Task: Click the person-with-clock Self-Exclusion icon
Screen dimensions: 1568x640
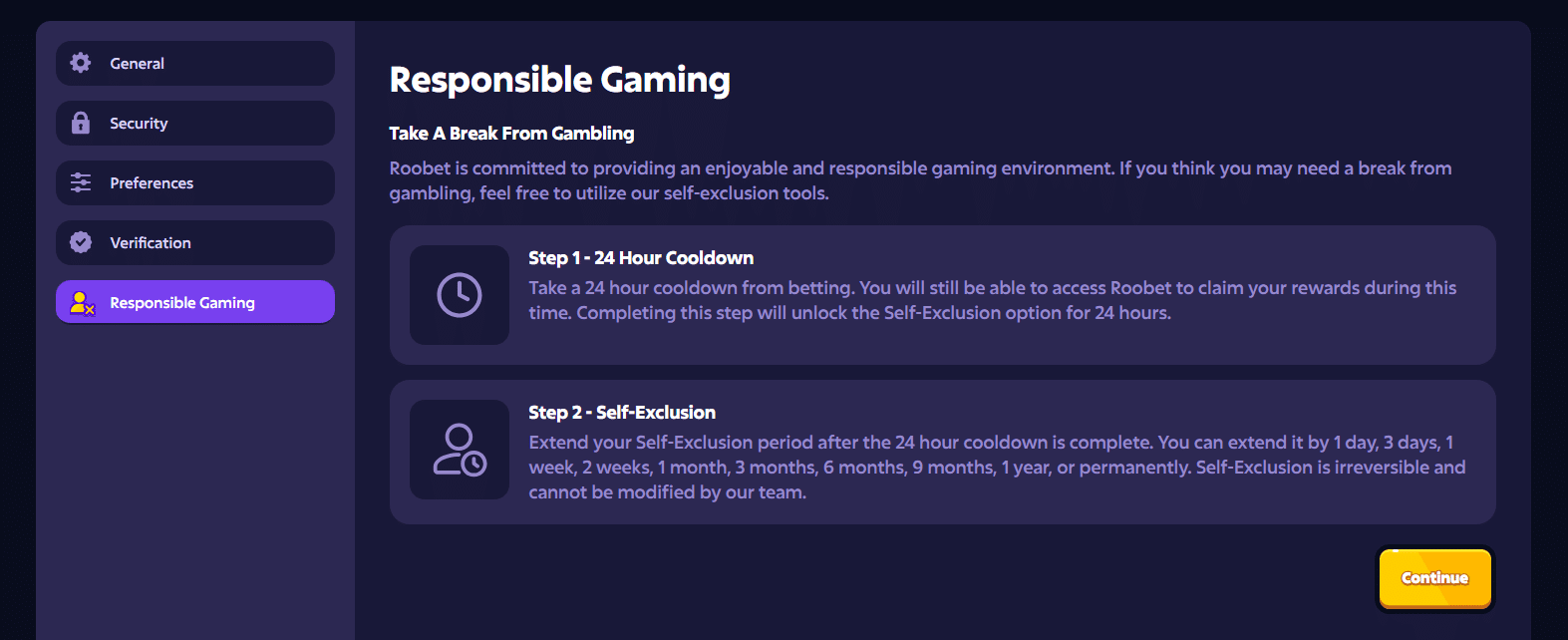Action: coord(459,450)
